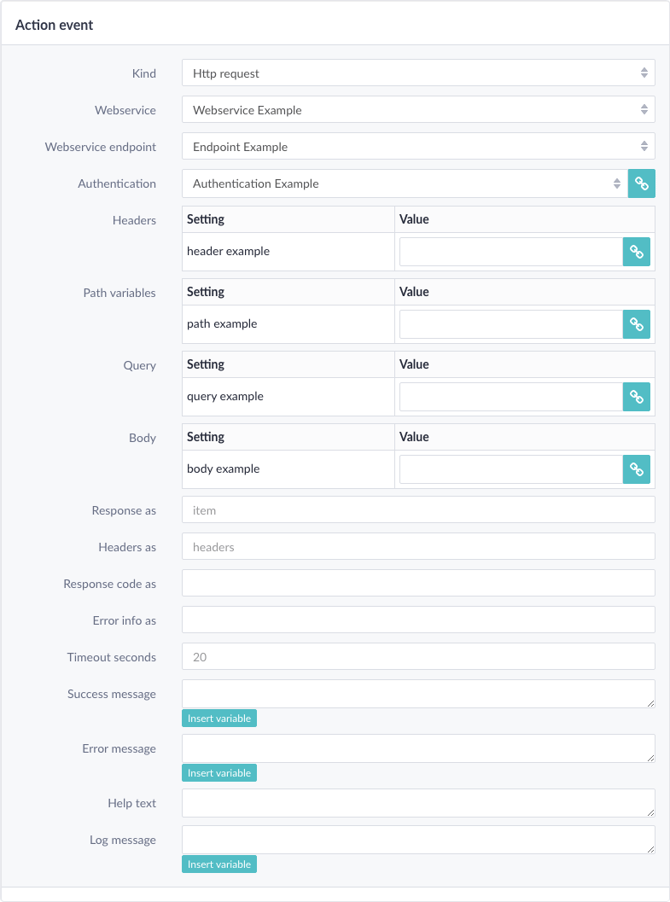This screenshot has height=902, width=670.
Task: Click link icon for path example value
Action: tap(636, 324)
